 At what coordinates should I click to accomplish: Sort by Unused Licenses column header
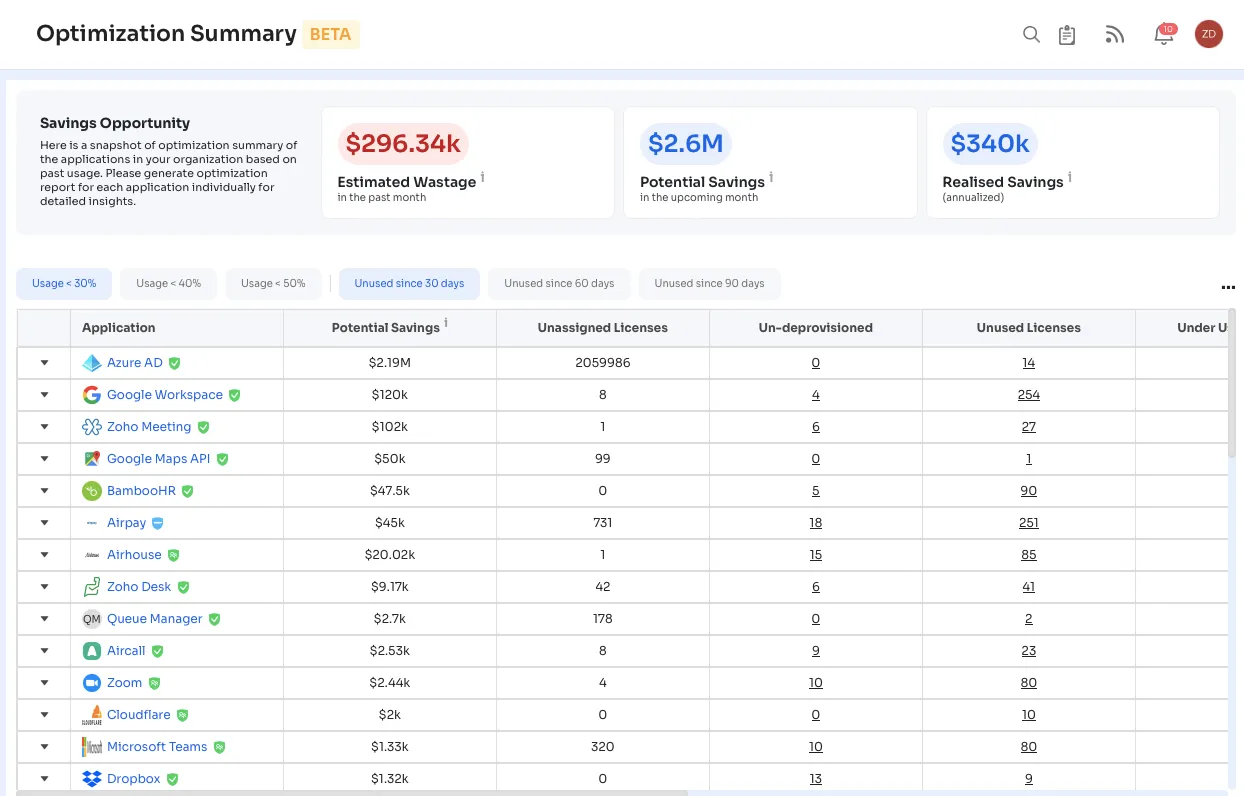click(x=1028, y=328)
